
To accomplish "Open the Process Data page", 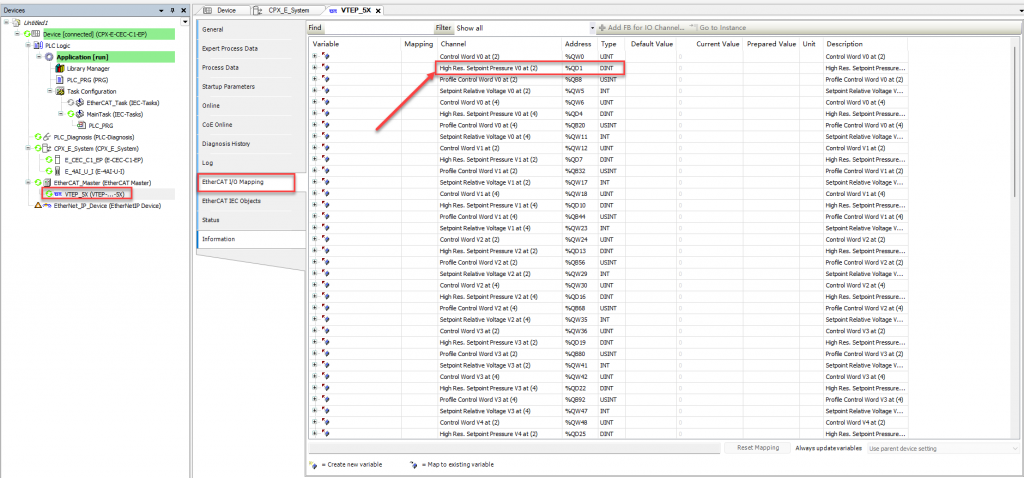I will click(x=251, y=67).
